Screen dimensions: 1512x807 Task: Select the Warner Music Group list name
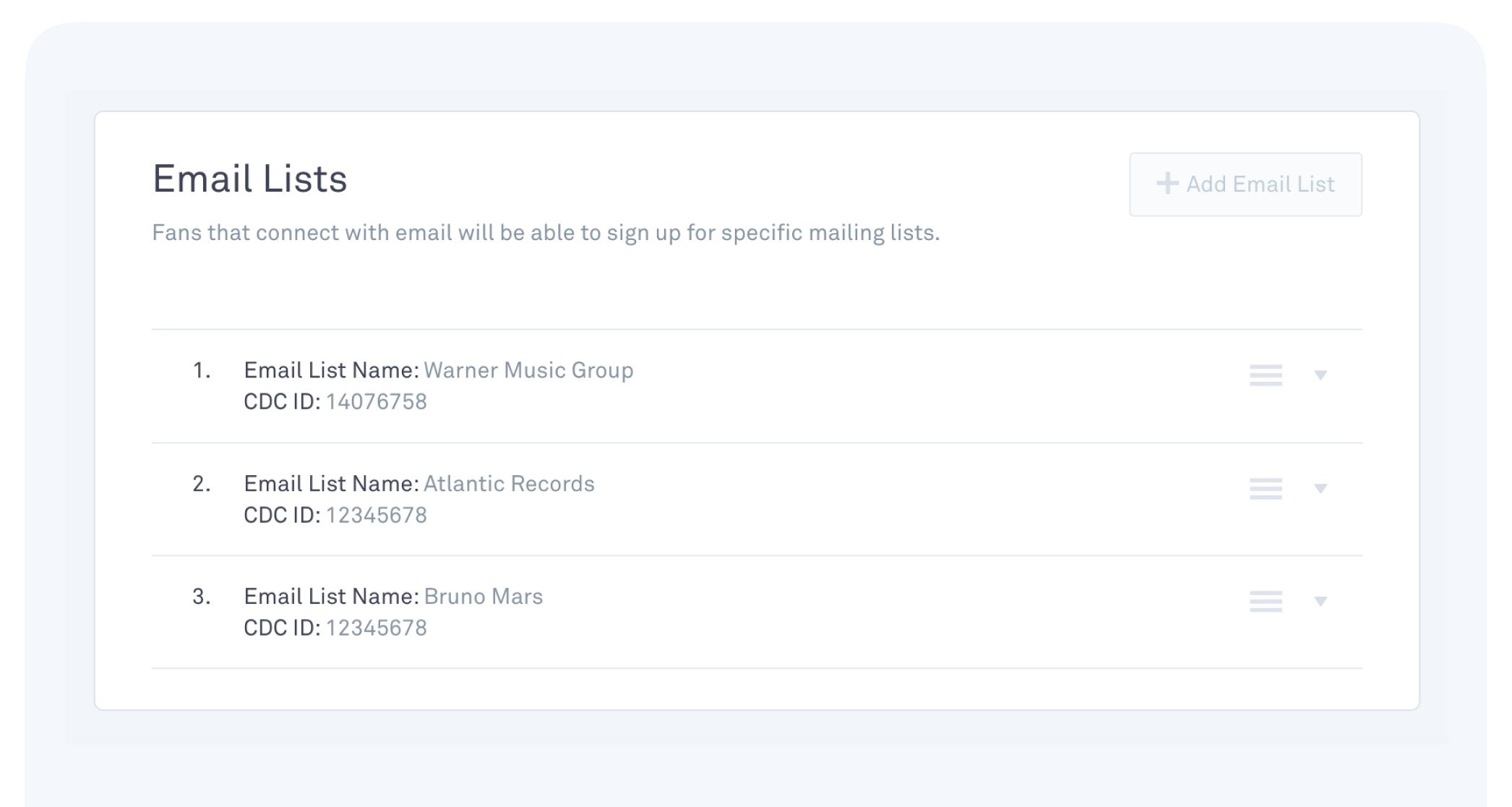(528, 370)
